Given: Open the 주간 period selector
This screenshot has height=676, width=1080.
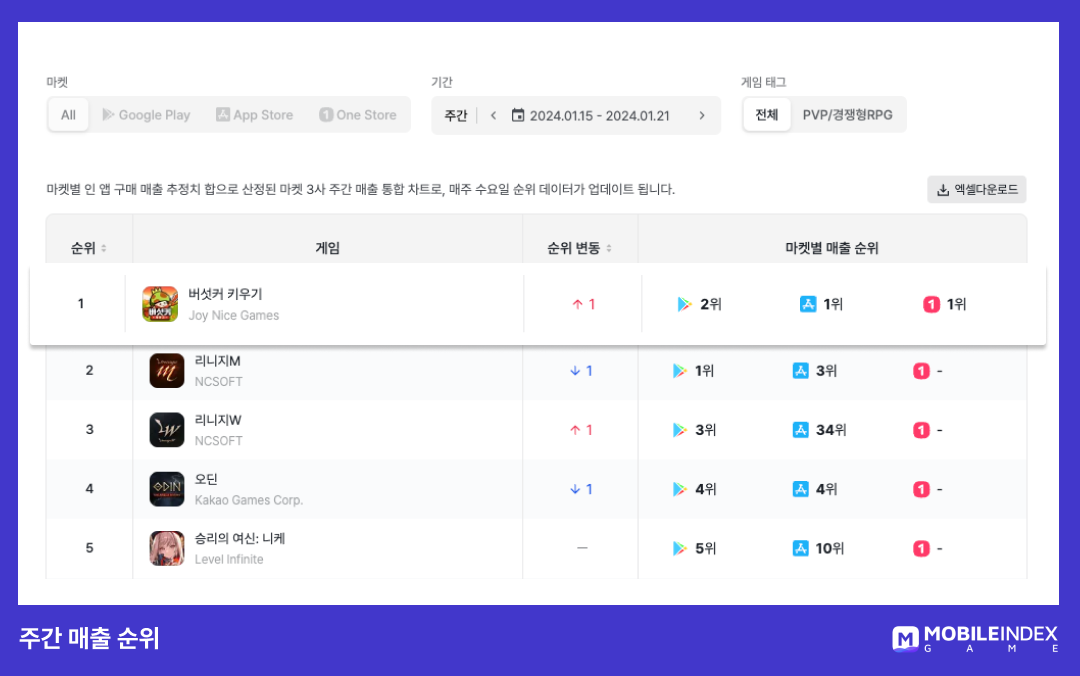Looking at the screenshot, I should [x=455, y=116].
